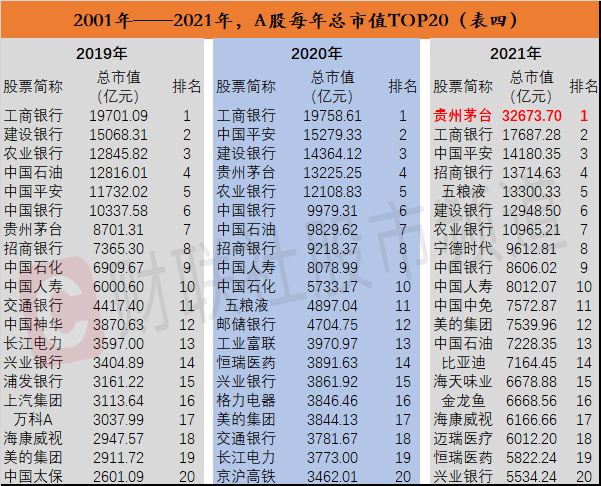Click the value '14180.35'
The height and width of the screenshot is (486, 601).
point(532,154)
